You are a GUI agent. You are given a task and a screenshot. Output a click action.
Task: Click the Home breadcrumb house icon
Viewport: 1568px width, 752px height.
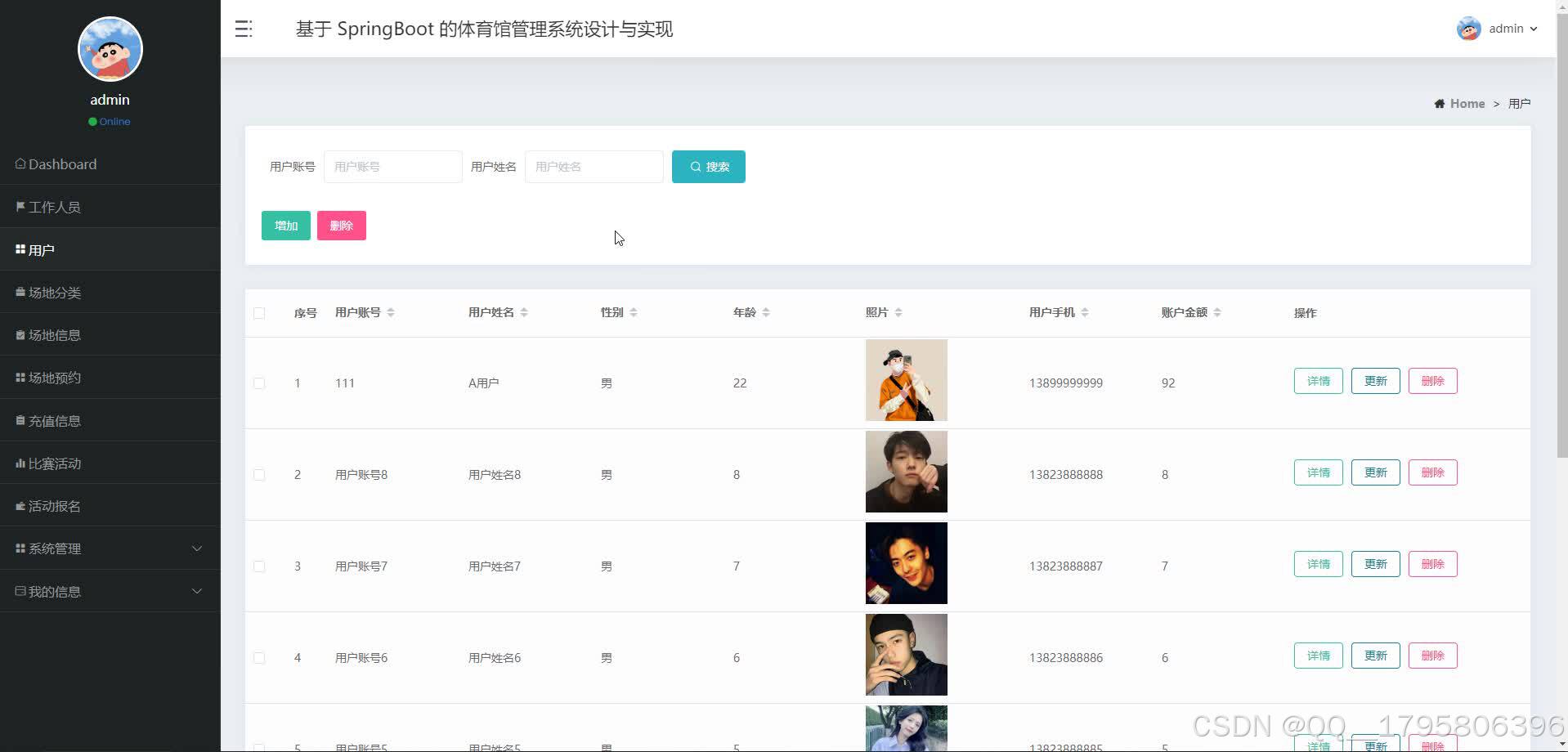[x=1440, y=104]
